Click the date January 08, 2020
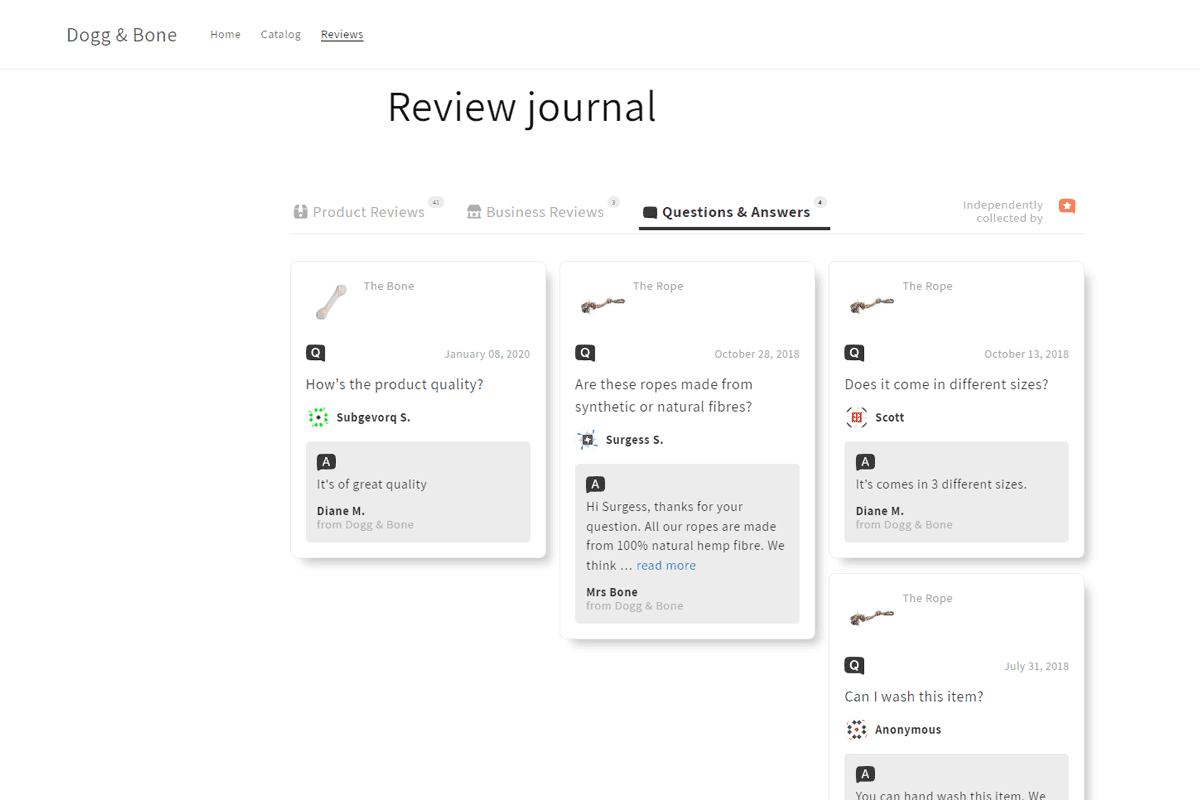Screen dimensions: 1200x800 487,354
